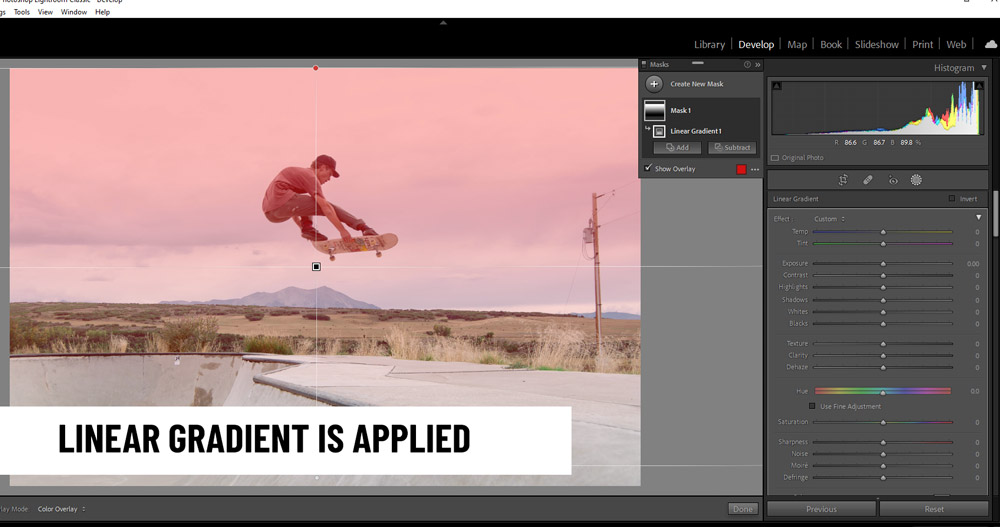Screen dimensions: 1000x527
Task: Select the Mask 1 thumbnail
Action: click(654, 110)
